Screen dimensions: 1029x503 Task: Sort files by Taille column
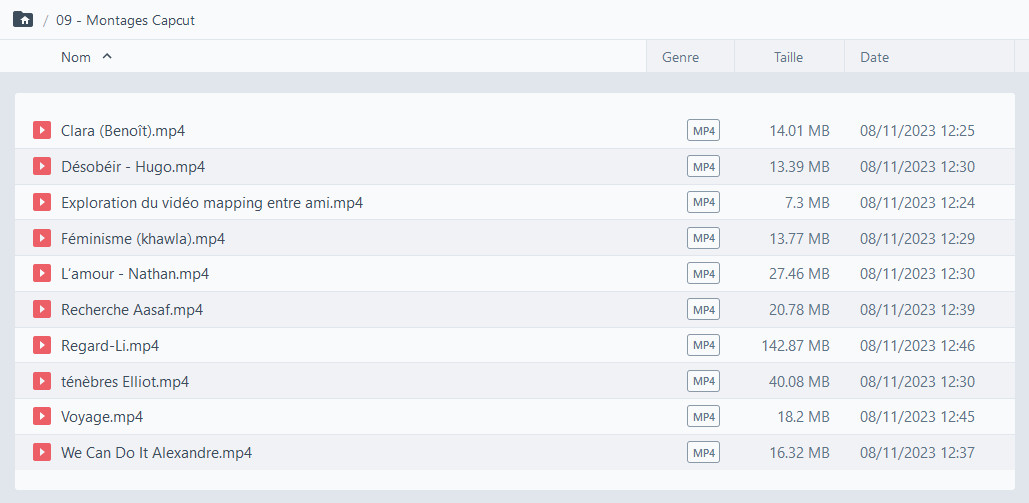(788, 57)
